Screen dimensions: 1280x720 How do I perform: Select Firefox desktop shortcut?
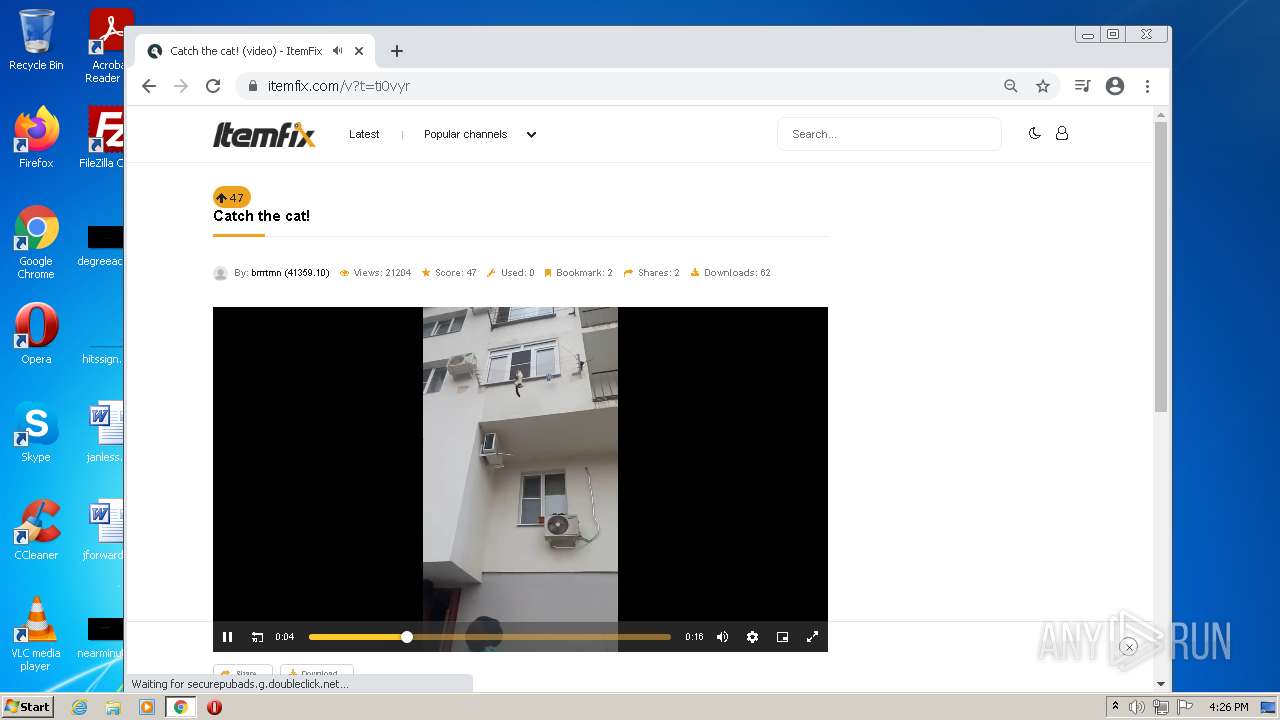coord(36,138)
